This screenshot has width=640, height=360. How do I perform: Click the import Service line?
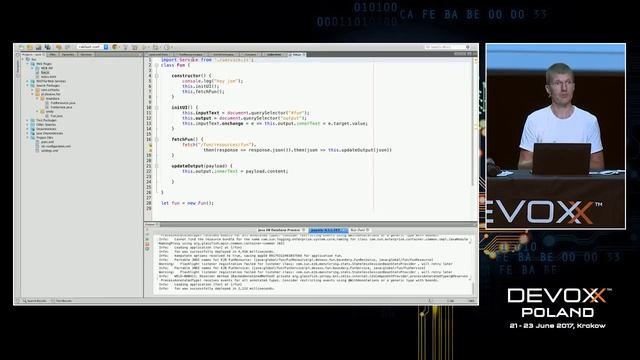[x=207, y=60]
